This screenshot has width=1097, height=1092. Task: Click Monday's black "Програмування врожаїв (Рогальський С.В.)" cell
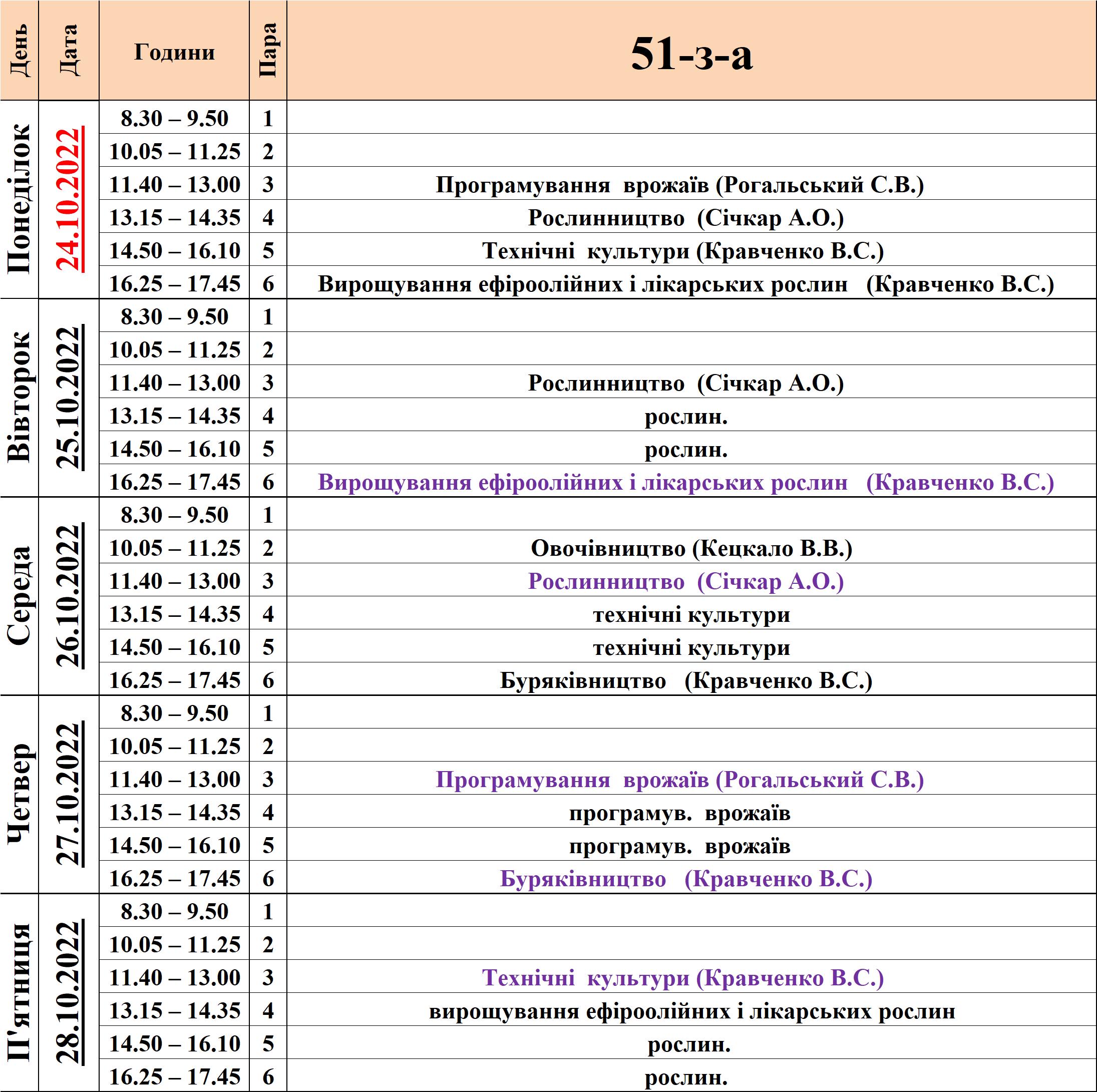coord(691,183)
